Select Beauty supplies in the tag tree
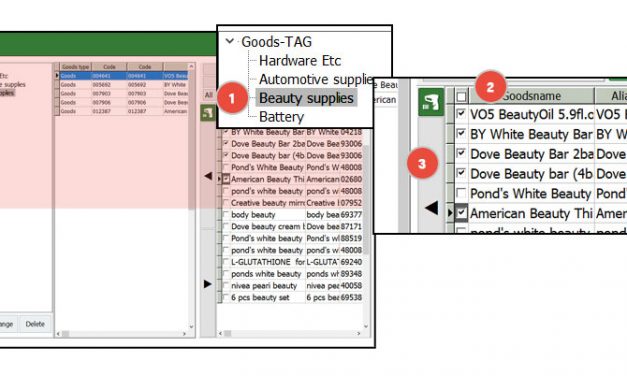 [306, 98]
